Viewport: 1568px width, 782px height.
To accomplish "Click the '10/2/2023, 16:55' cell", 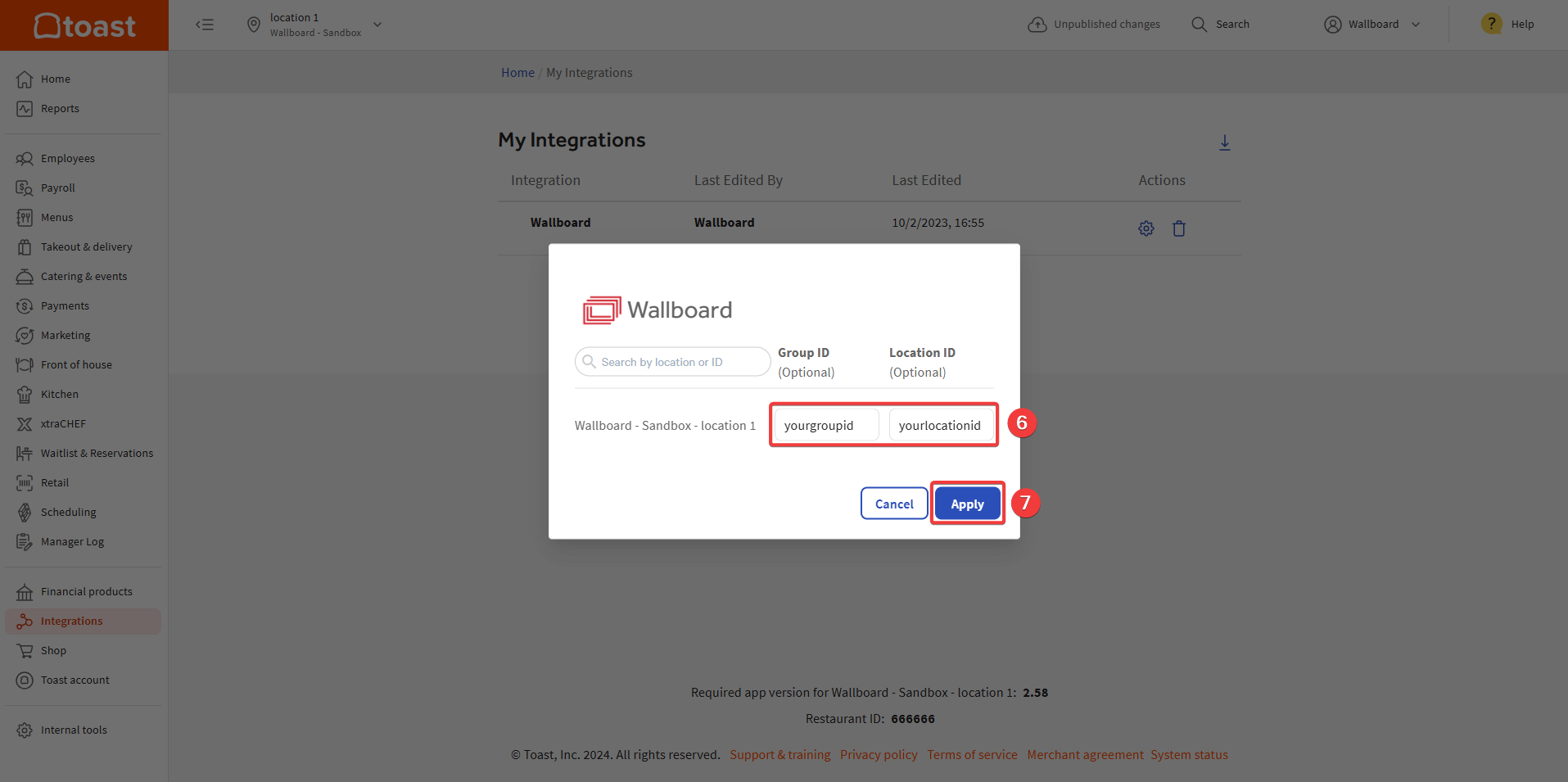I will tap(938, 223).
